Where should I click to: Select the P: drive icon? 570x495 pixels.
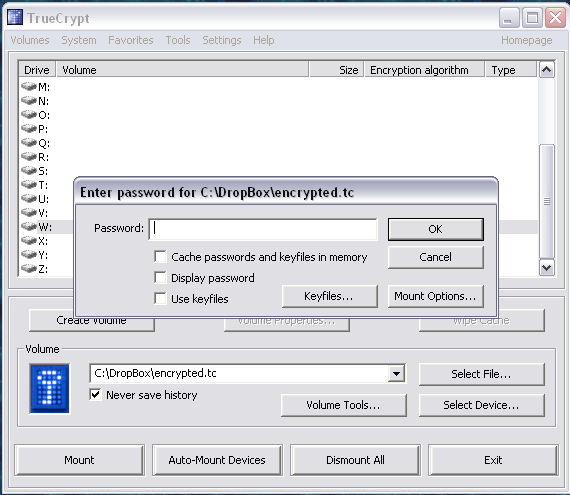(29, 128)
